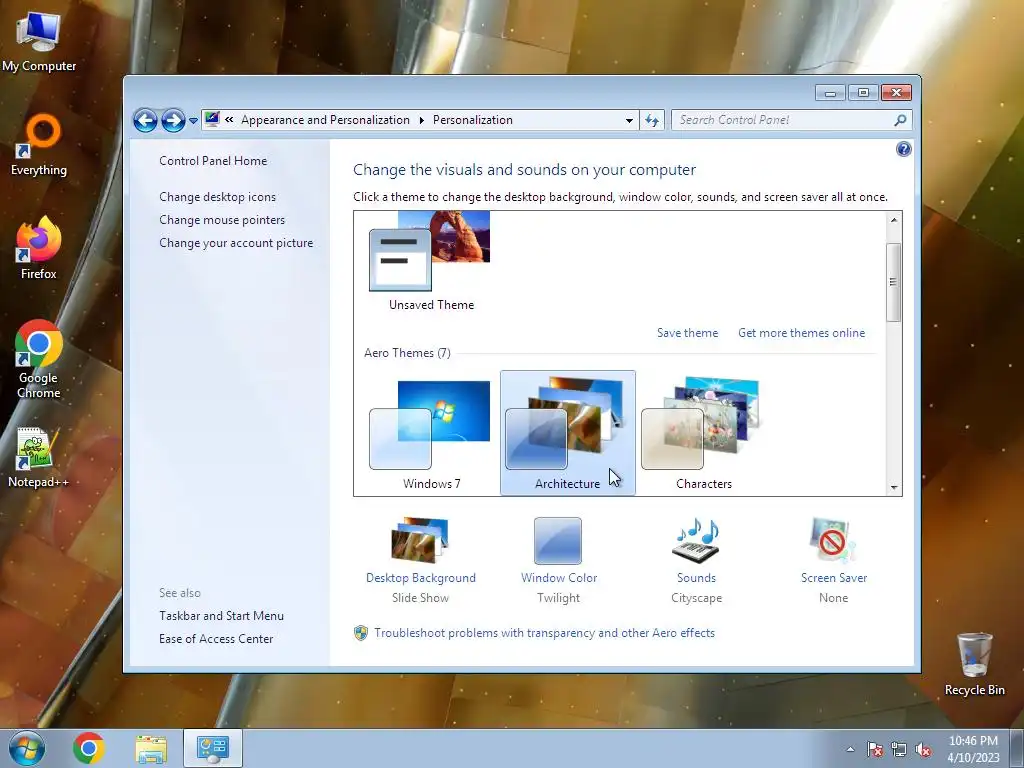Click the network tray icon
Viewport: 1024px width, 768px height.
pos(899,749)
